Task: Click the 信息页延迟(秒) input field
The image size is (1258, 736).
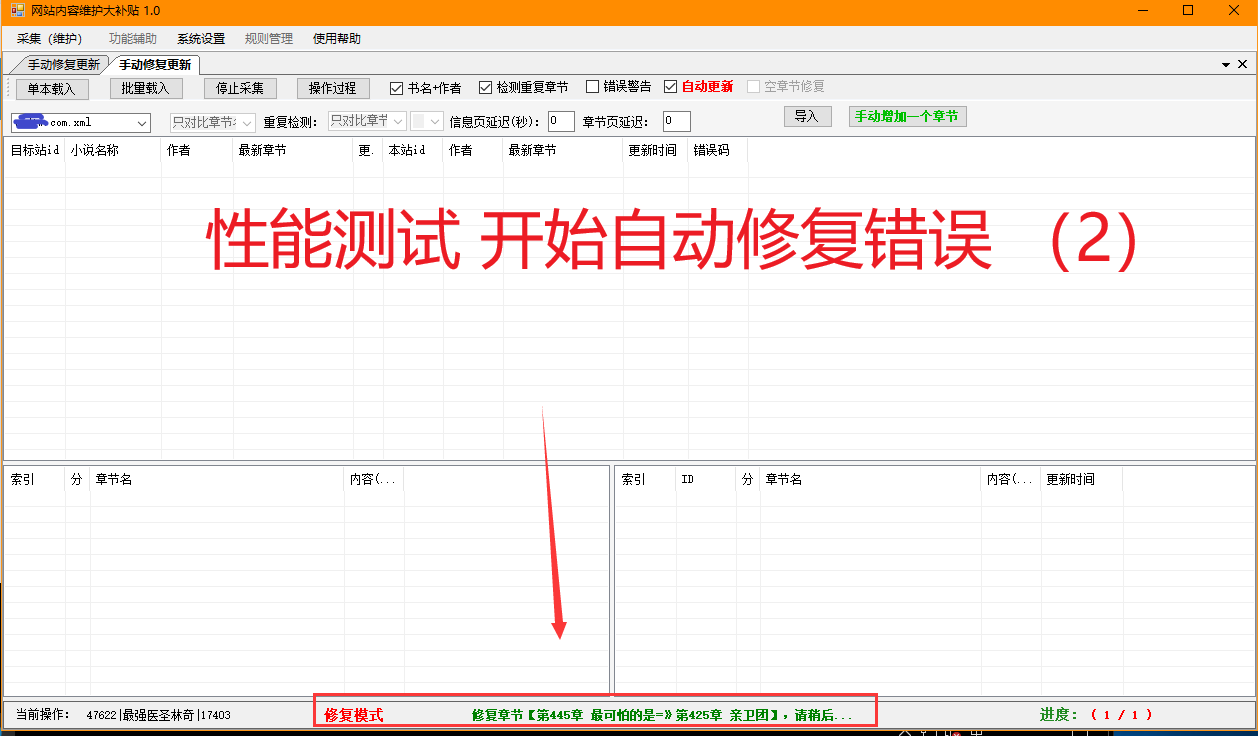Action: (561, 122)
